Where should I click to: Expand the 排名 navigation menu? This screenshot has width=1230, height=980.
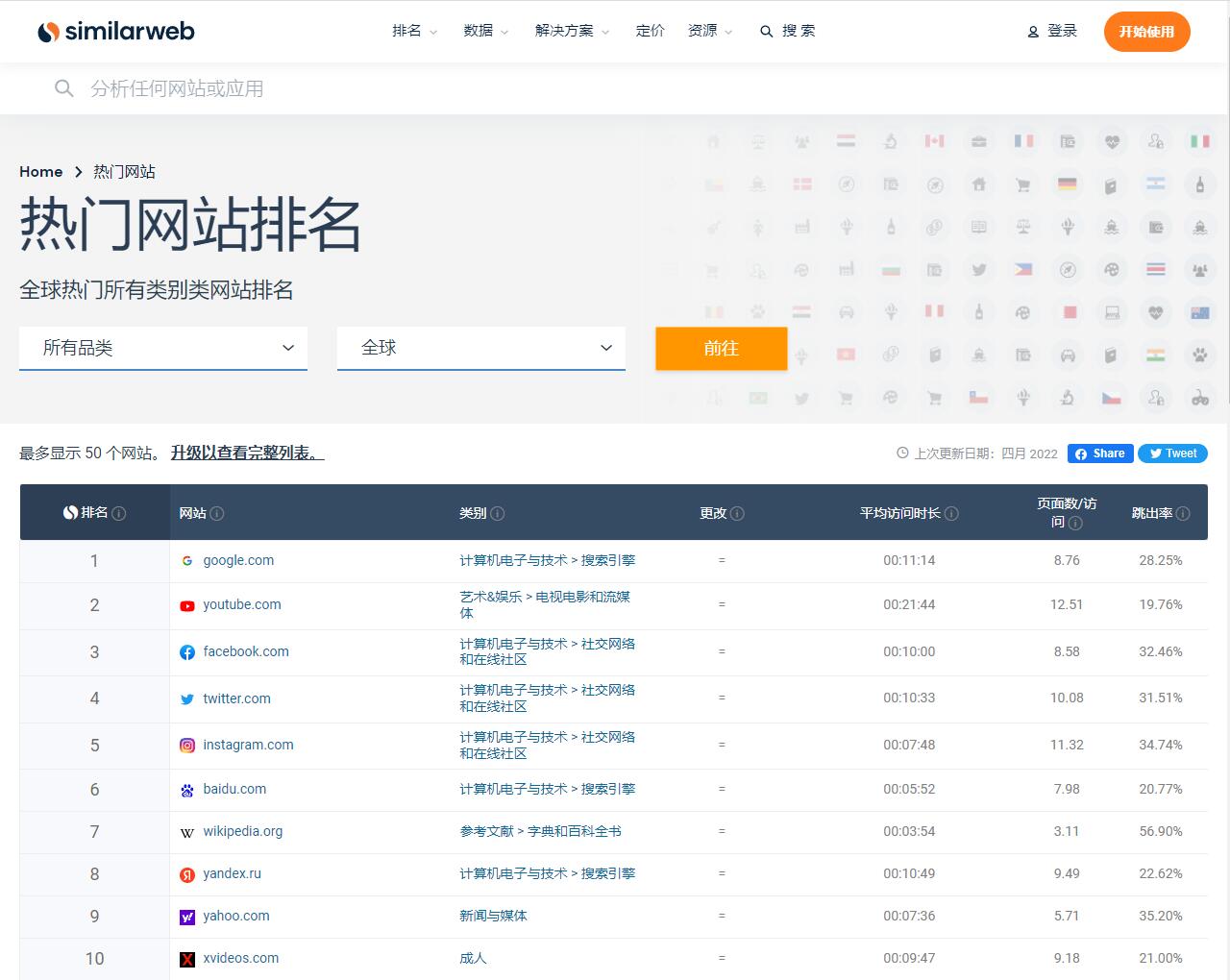[x=414, y=31]
